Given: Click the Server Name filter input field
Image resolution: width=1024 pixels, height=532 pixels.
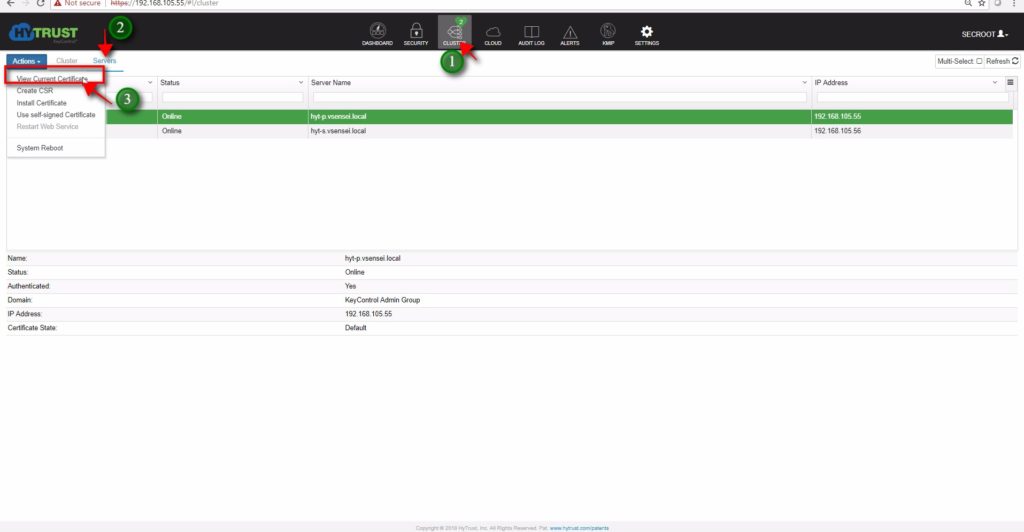Looking at the screenshot, I should pos(560,98).
